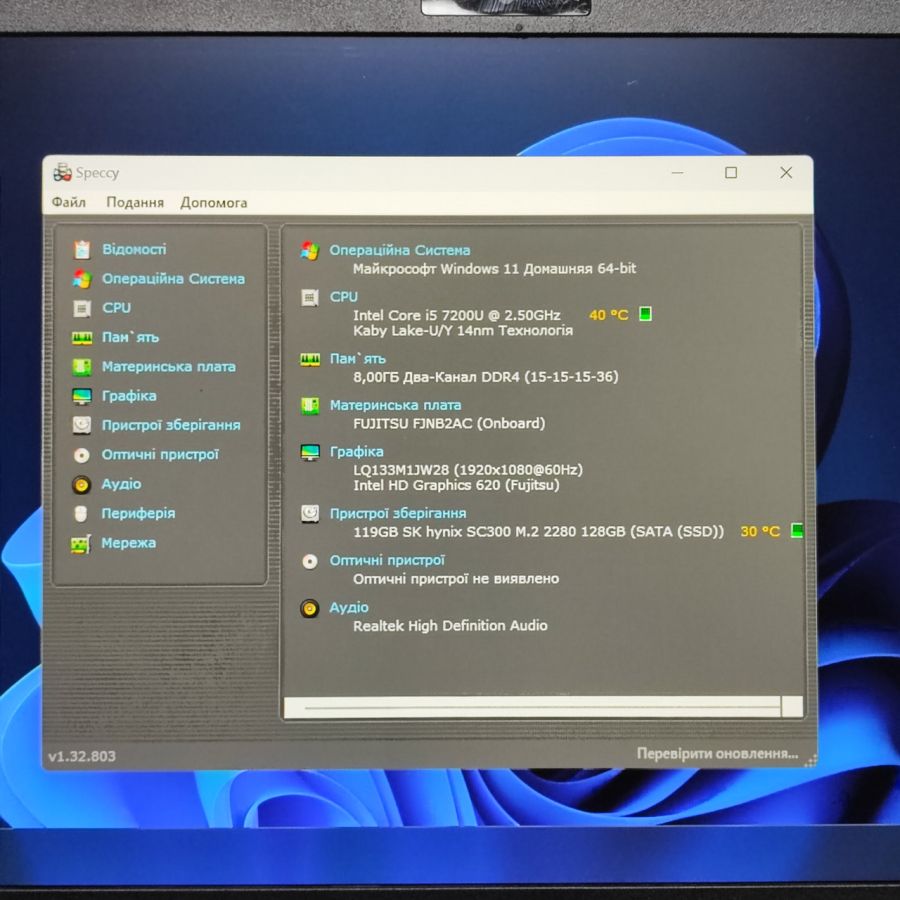This screenshot has width=900, height=900.
Task: Click the Speccy logo in title bar
Action: (x=62, y=172)
